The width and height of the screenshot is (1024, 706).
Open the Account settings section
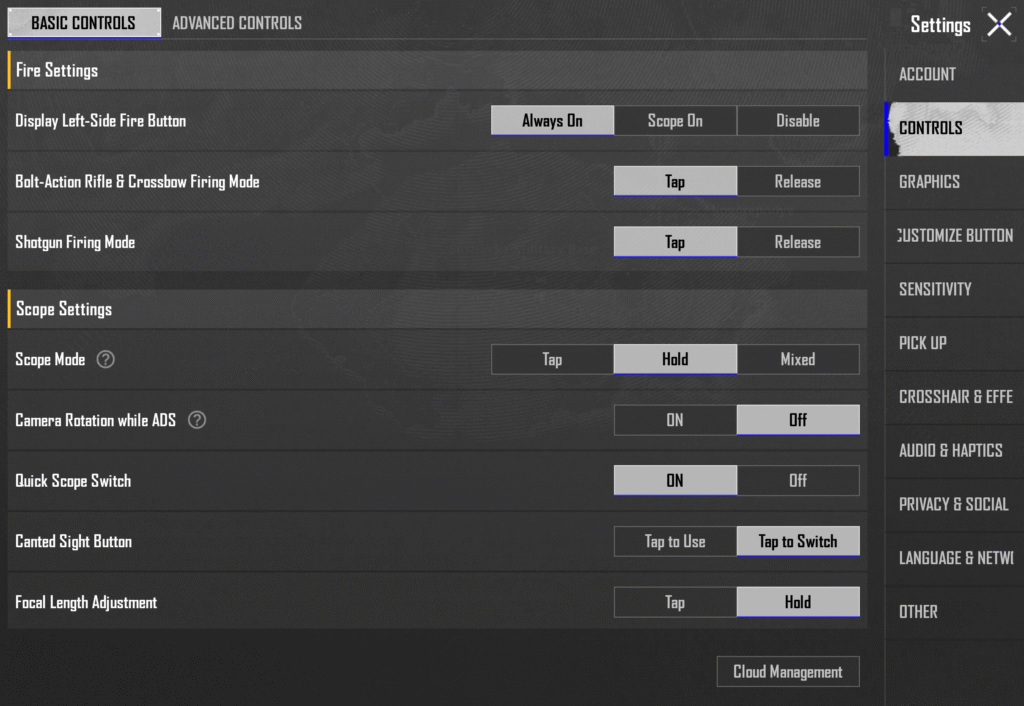[x=927, y=74]
